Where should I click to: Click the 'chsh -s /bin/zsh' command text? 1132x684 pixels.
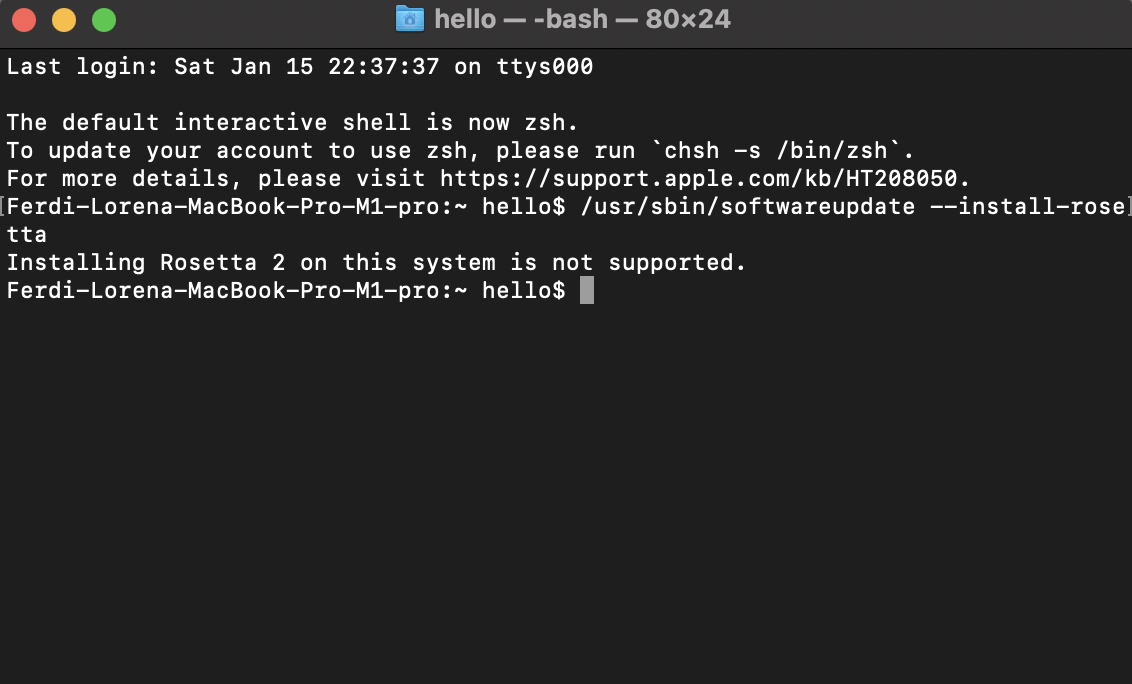tap(775, 150)
